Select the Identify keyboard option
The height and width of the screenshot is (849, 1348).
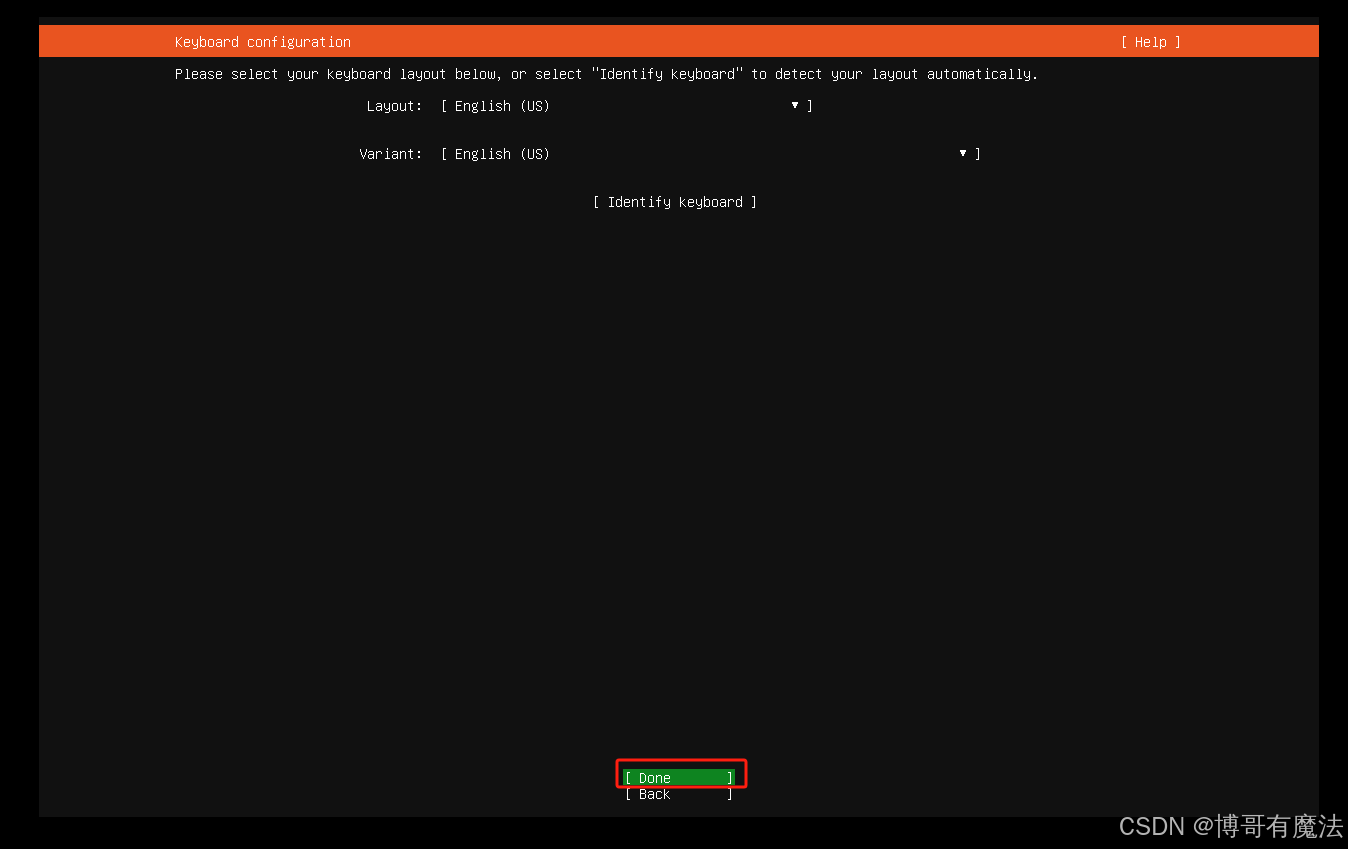point(675,201)
